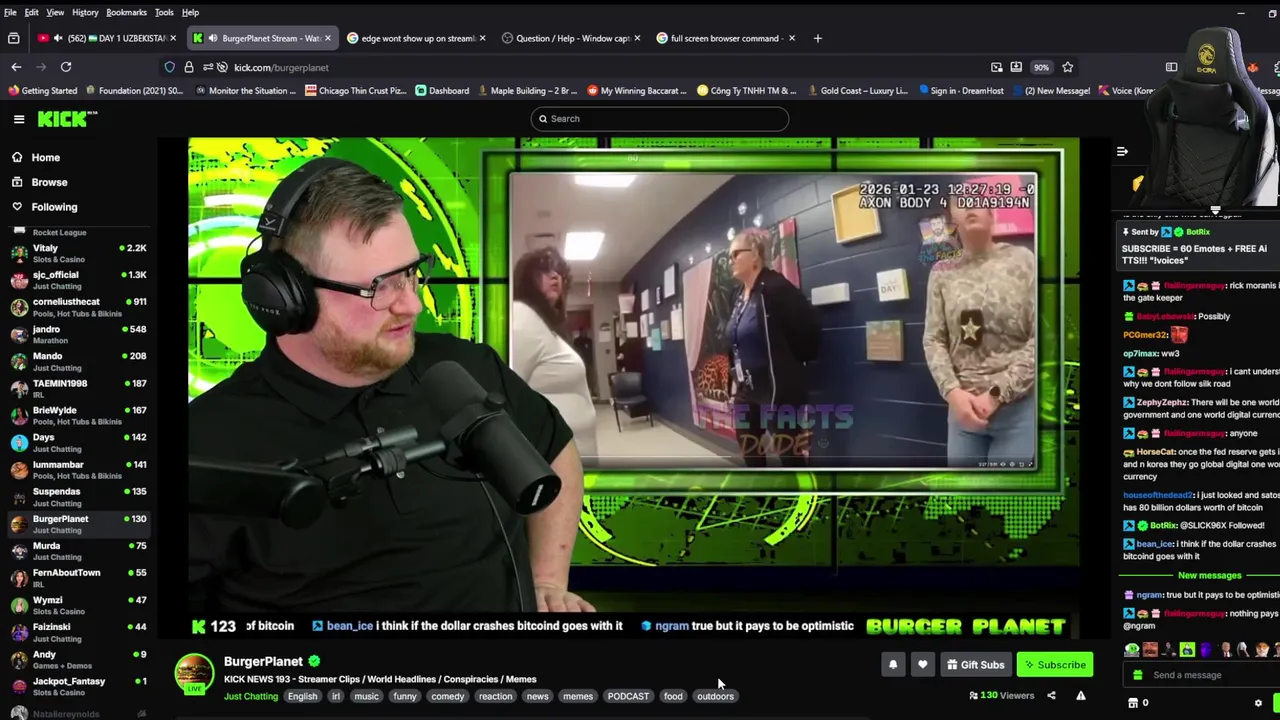Screen dimensions: 1280x720
Task: Follow the channel with the heart button
Action: coord(922,664)
